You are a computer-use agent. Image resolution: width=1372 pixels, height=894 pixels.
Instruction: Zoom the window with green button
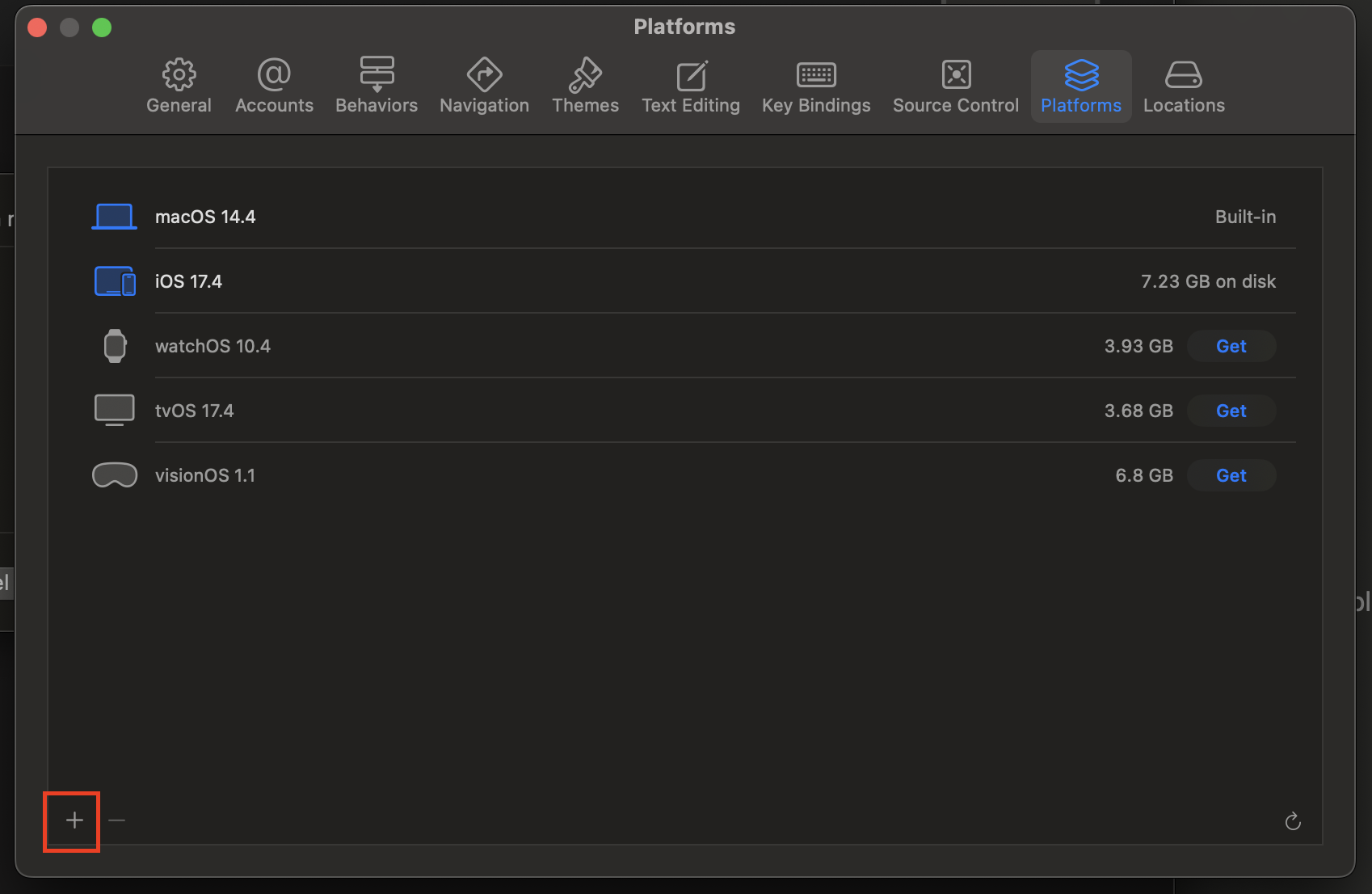[x=102, y=27]
